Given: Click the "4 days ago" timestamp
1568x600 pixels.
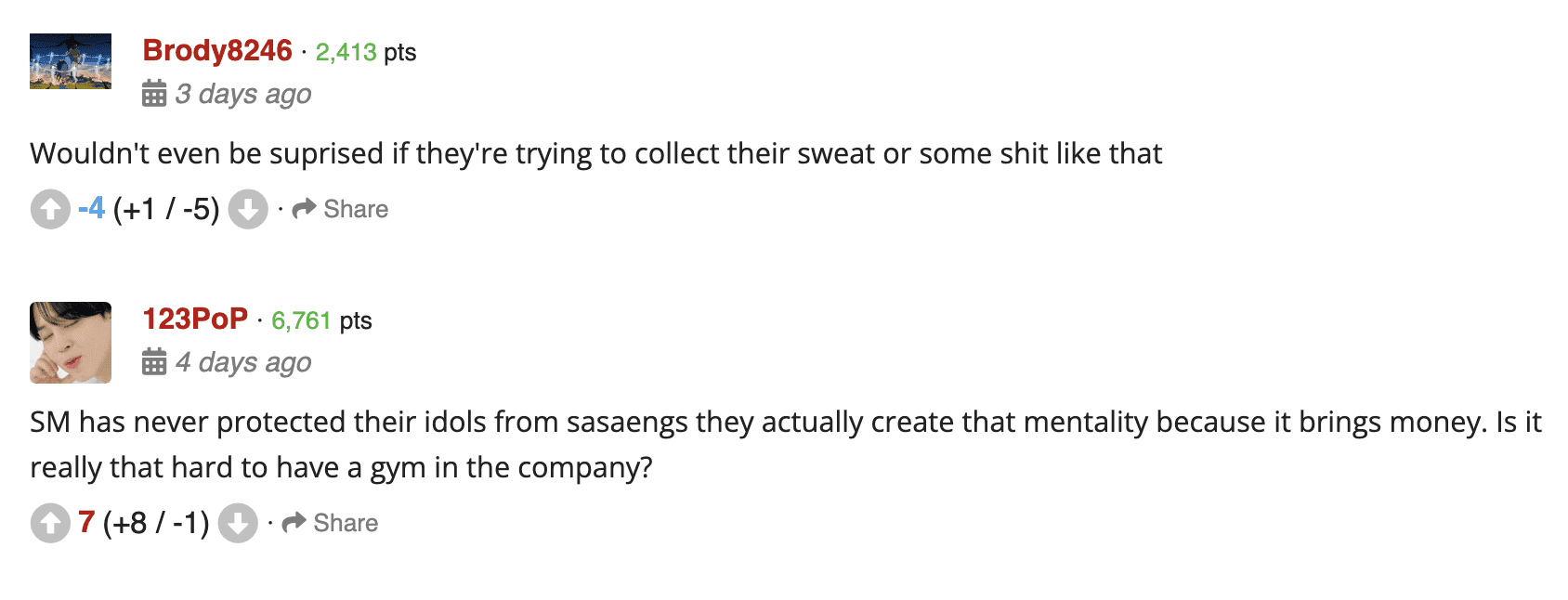Looking at the screenshot, I should [x=243, y=362].
